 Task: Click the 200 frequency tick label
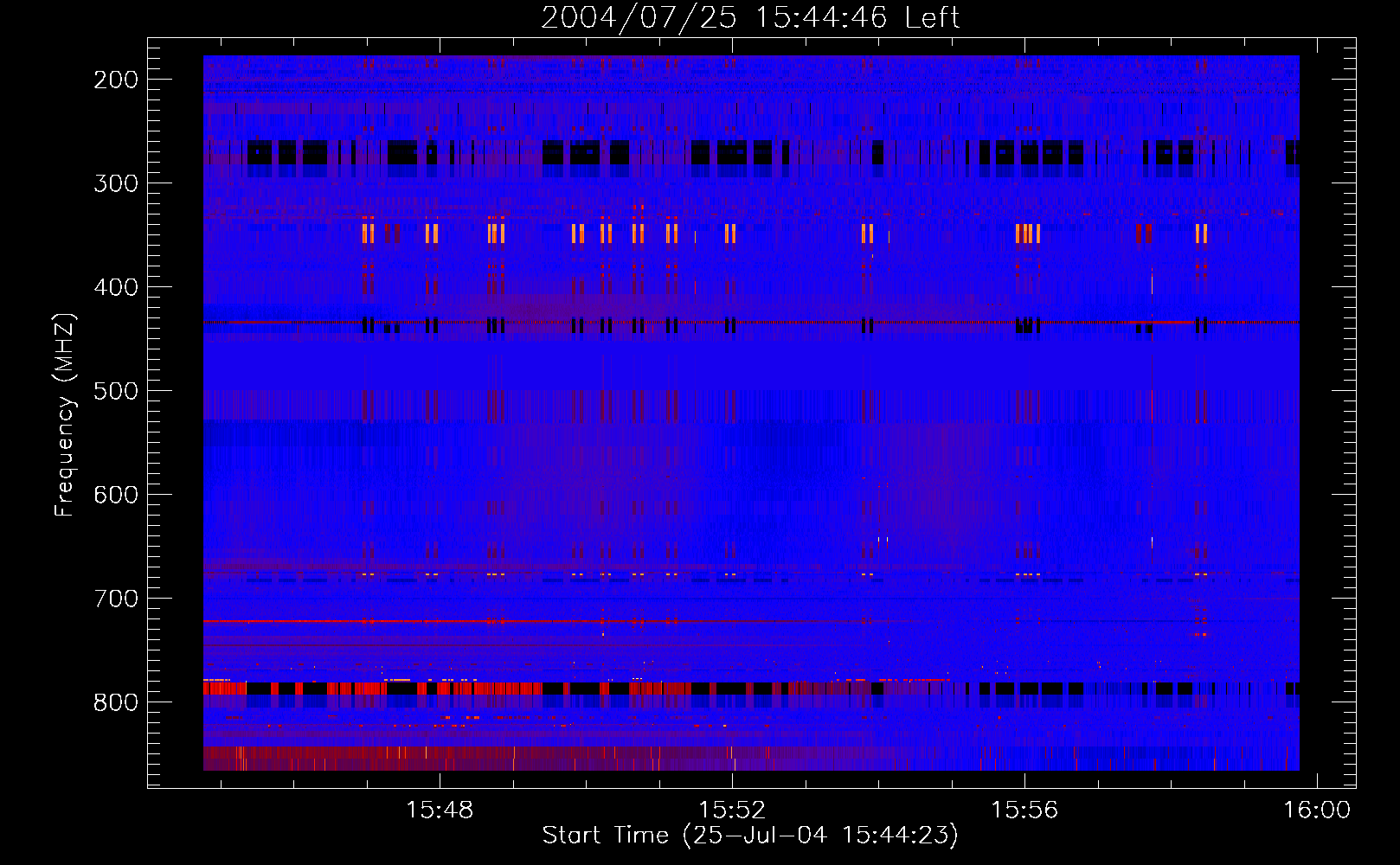point(116,80)
